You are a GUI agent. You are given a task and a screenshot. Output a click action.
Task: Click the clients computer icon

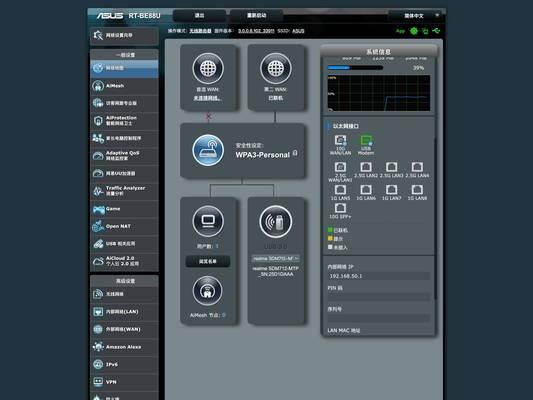click(208, 221)
